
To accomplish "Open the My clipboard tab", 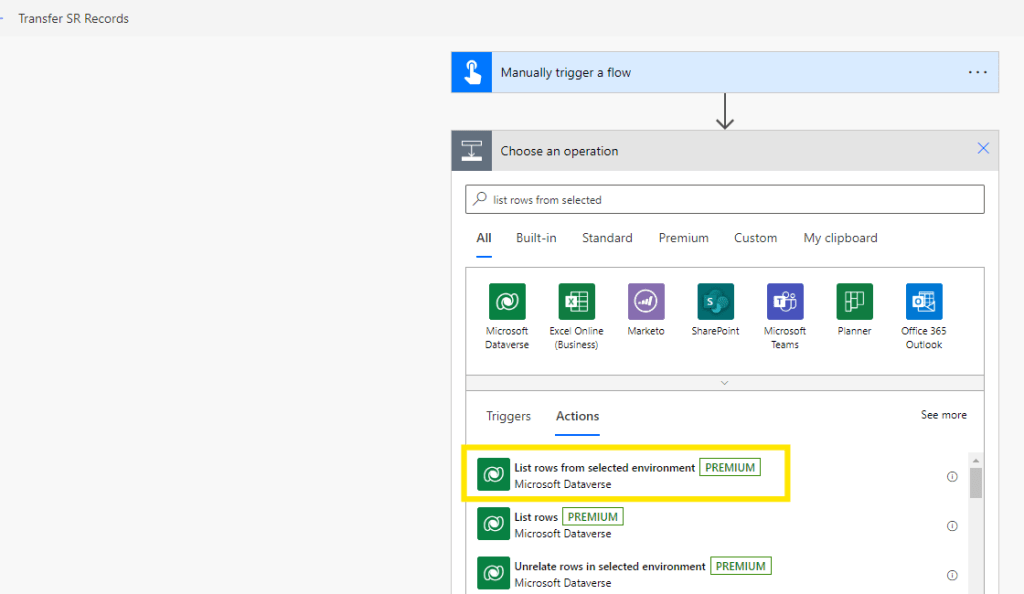I will coord(840,238).
